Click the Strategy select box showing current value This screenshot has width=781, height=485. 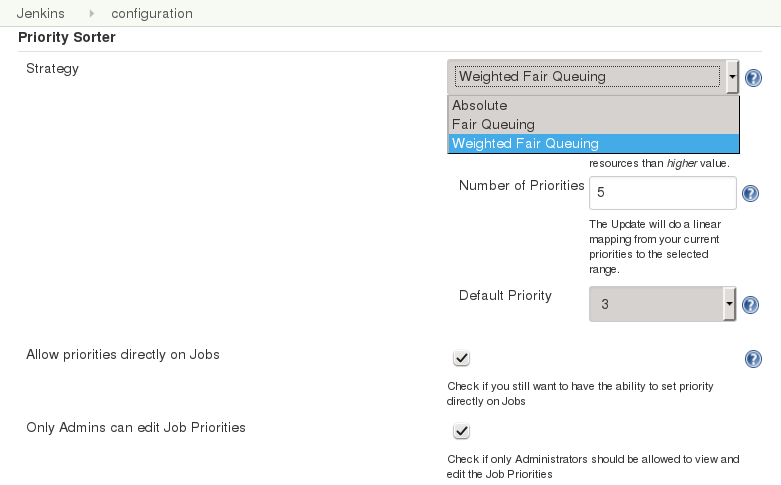(587, 76)
